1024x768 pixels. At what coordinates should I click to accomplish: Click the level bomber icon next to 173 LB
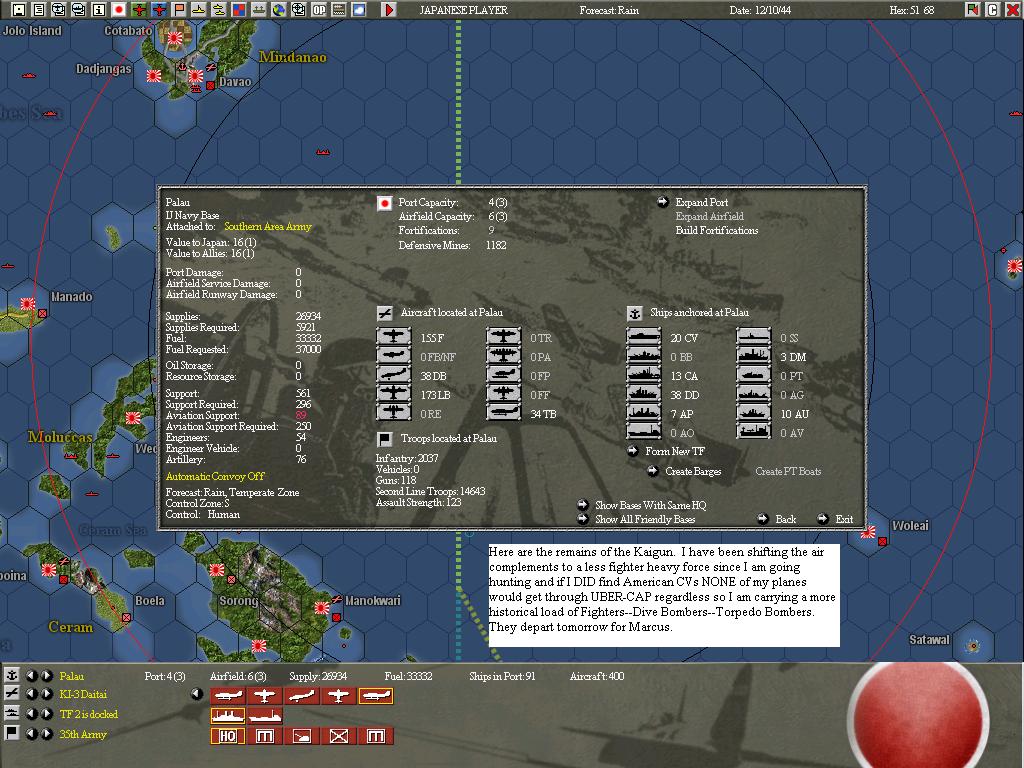click(x=394, y=394)
